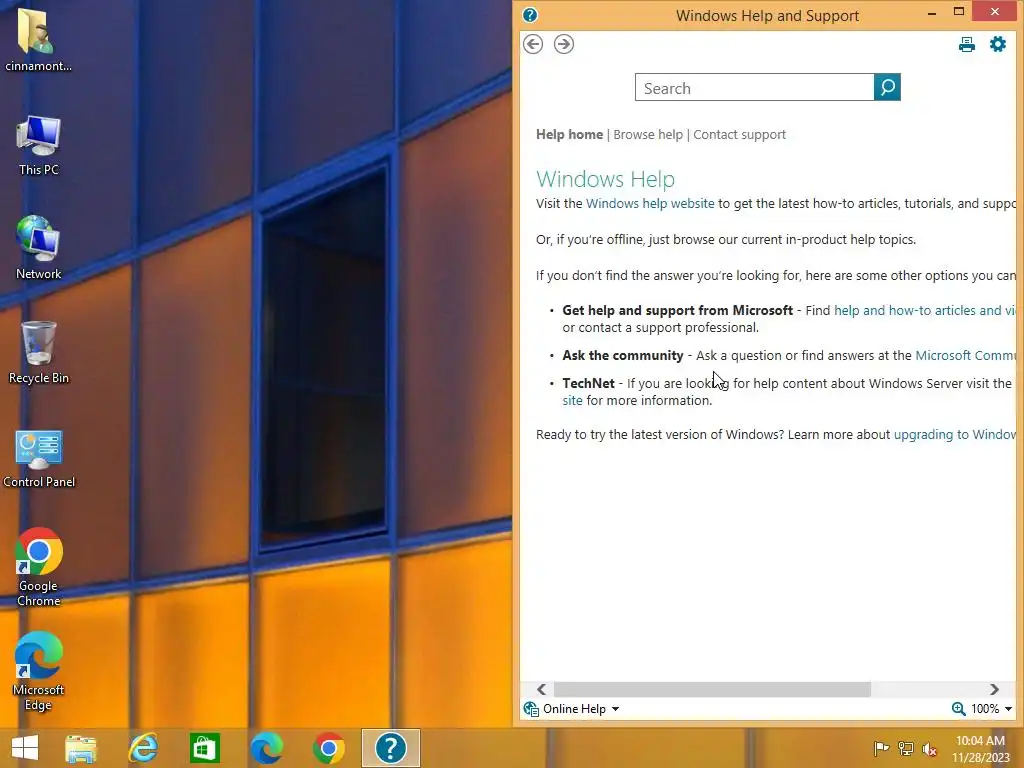This screenshot has width=1024, height=768.
Task: Click Help and Support taskbar button
Action: [391, 748]
